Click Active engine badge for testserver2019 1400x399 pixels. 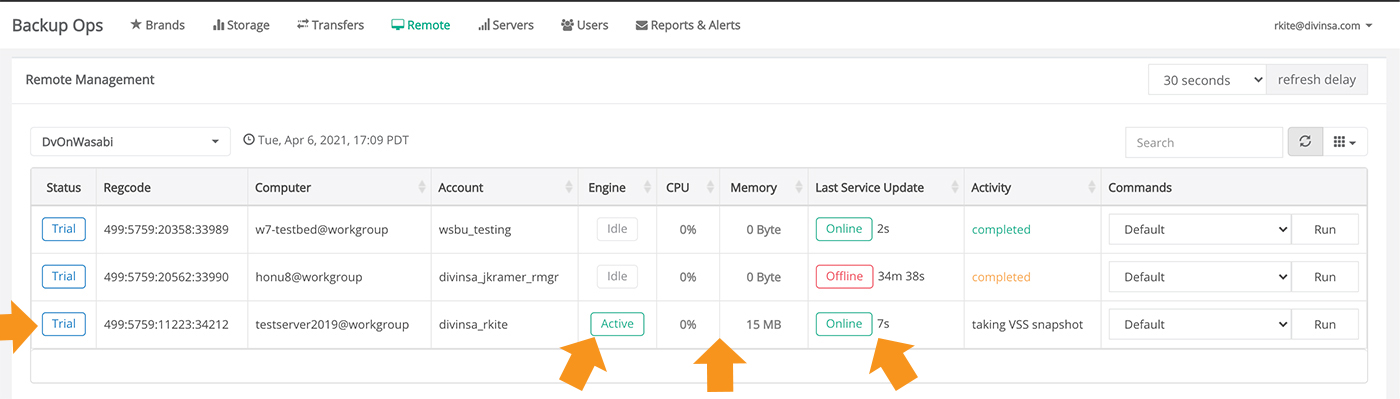click(x=617, y=324)
